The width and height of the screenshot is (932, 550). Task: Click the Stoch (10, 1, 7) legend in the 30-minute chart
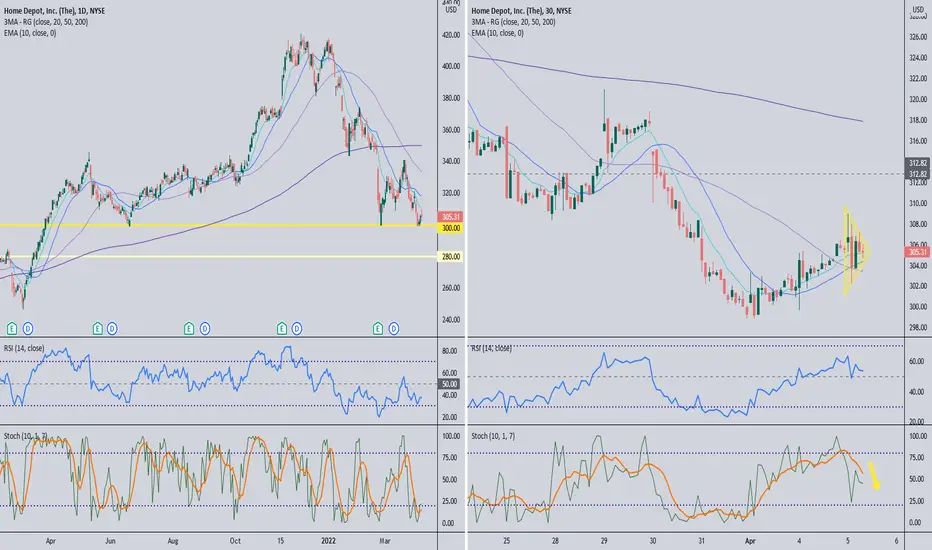(x=493, y=436)
